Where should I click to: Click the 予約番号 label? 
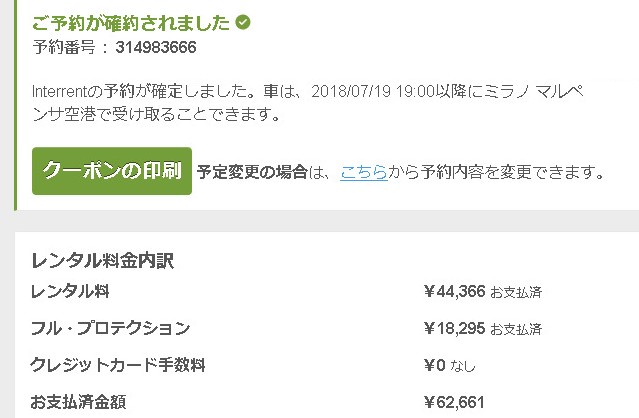[62, 47]
